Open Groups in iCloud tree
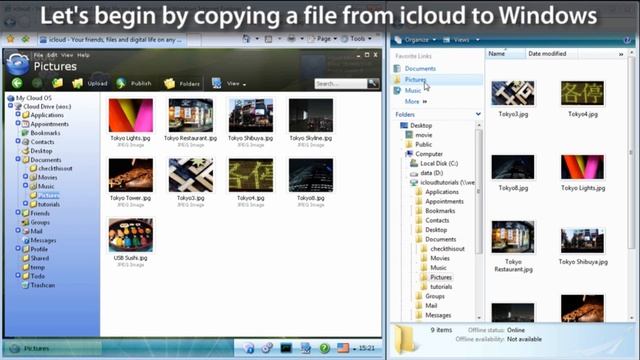The image size is (640, 360). (36, 222)
